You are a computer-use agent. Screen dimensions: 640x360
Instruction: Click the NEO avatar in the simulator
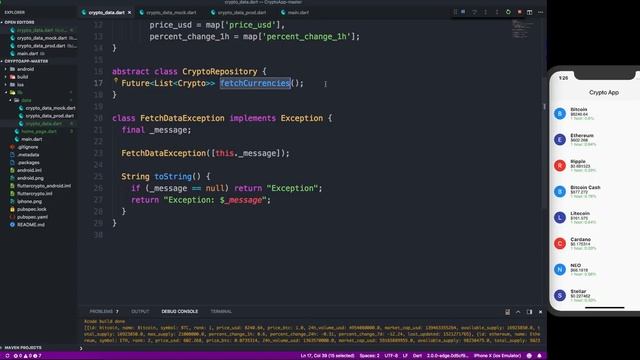point(560,269)
